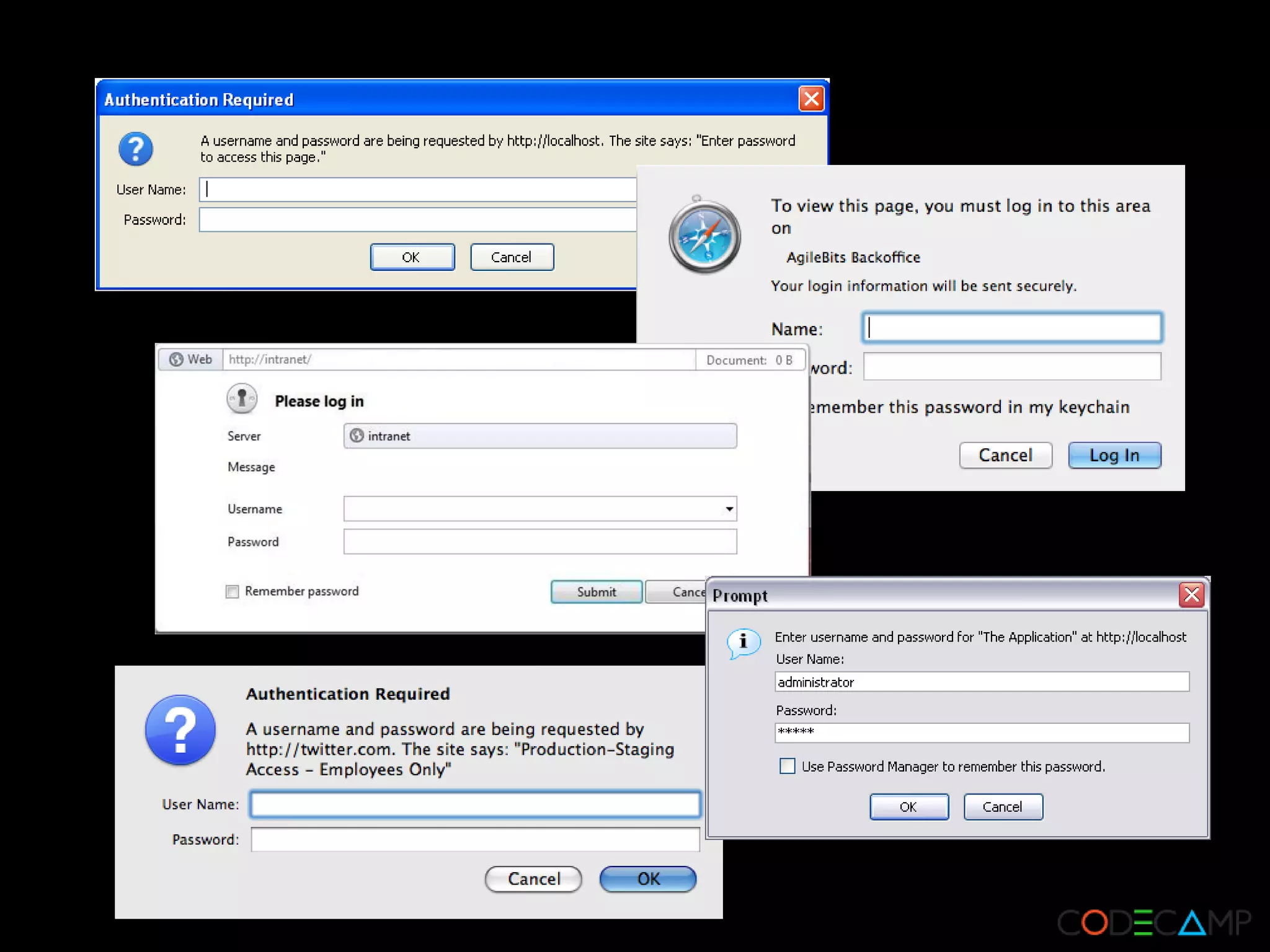Open the Username dropdown arrow

(x=729, y=509)
